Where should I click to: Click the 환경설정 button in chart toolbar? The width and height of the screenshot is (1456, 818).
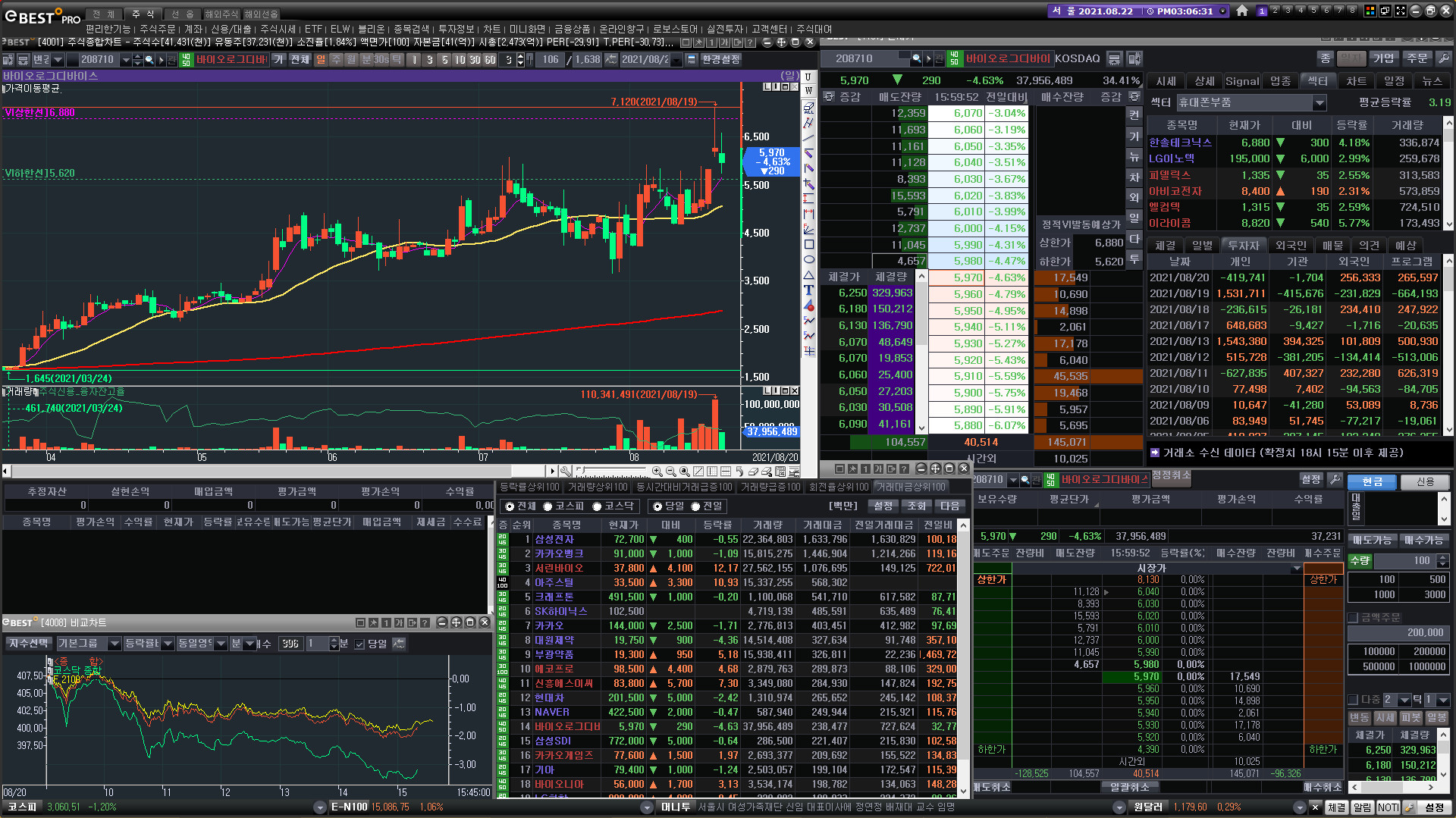tap(720, 59)
